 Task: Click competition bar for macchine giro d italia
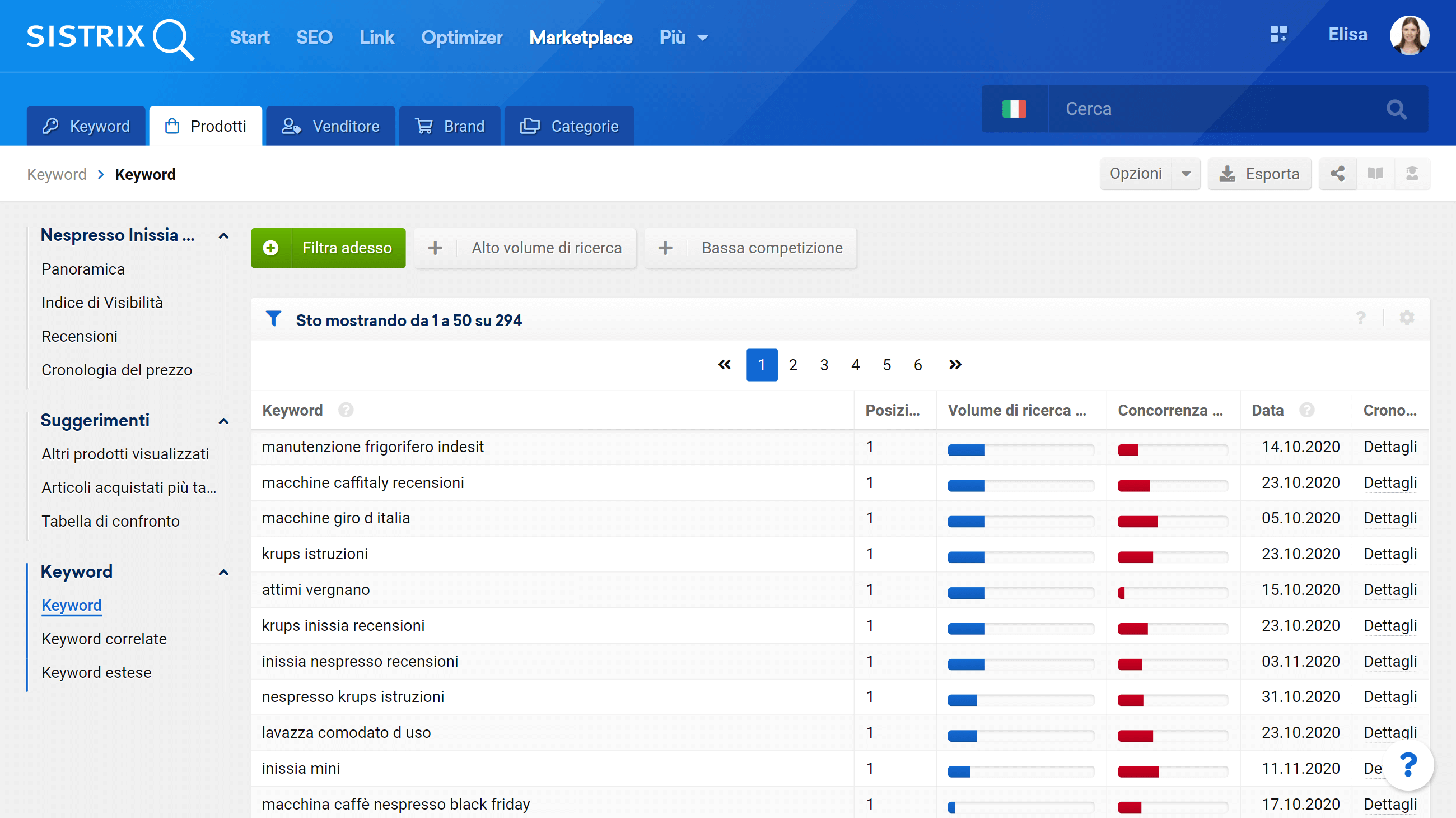1172,522
